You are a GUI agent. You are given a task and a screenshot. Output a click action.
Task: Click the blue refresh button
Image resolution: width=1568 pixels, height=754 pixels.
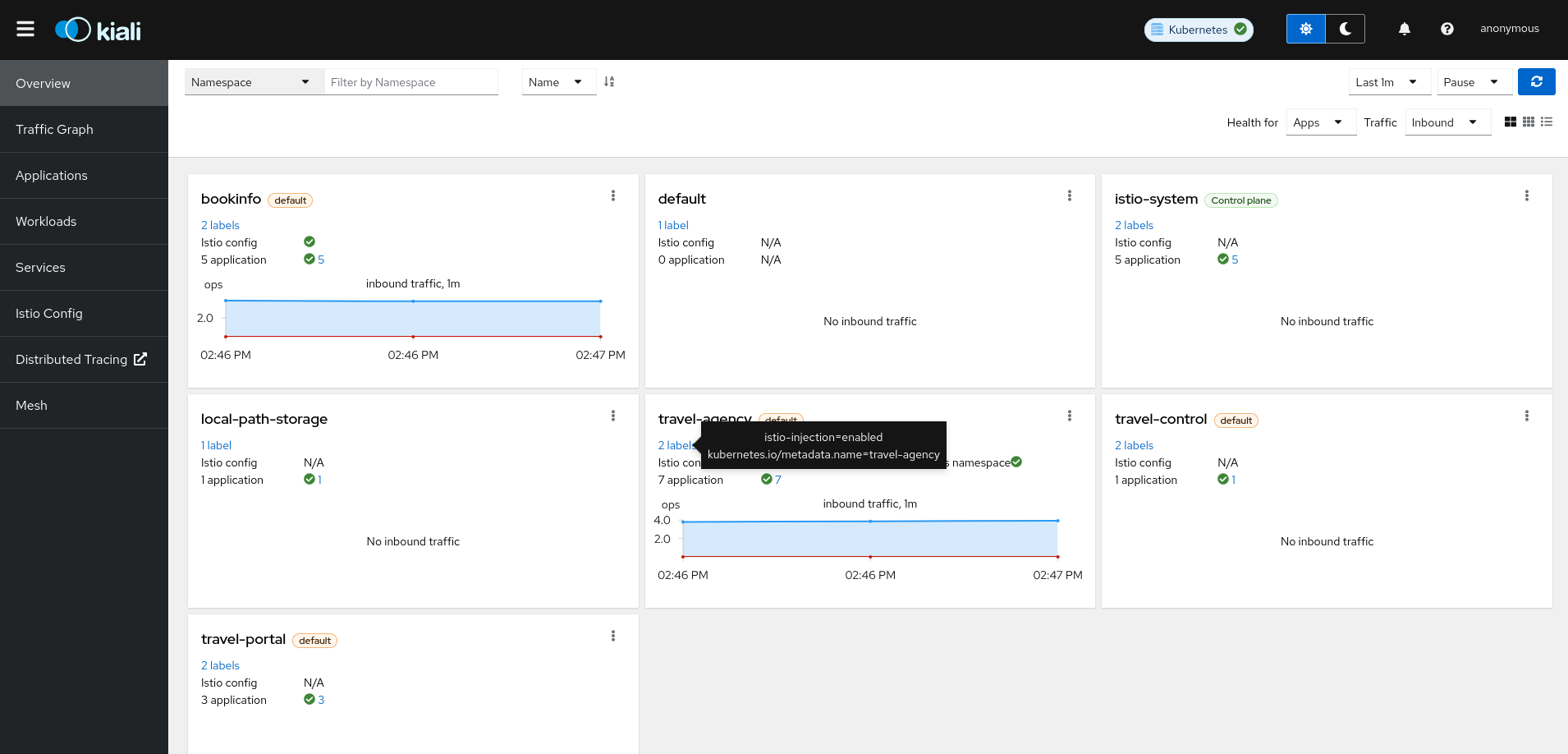(1536, 82)
